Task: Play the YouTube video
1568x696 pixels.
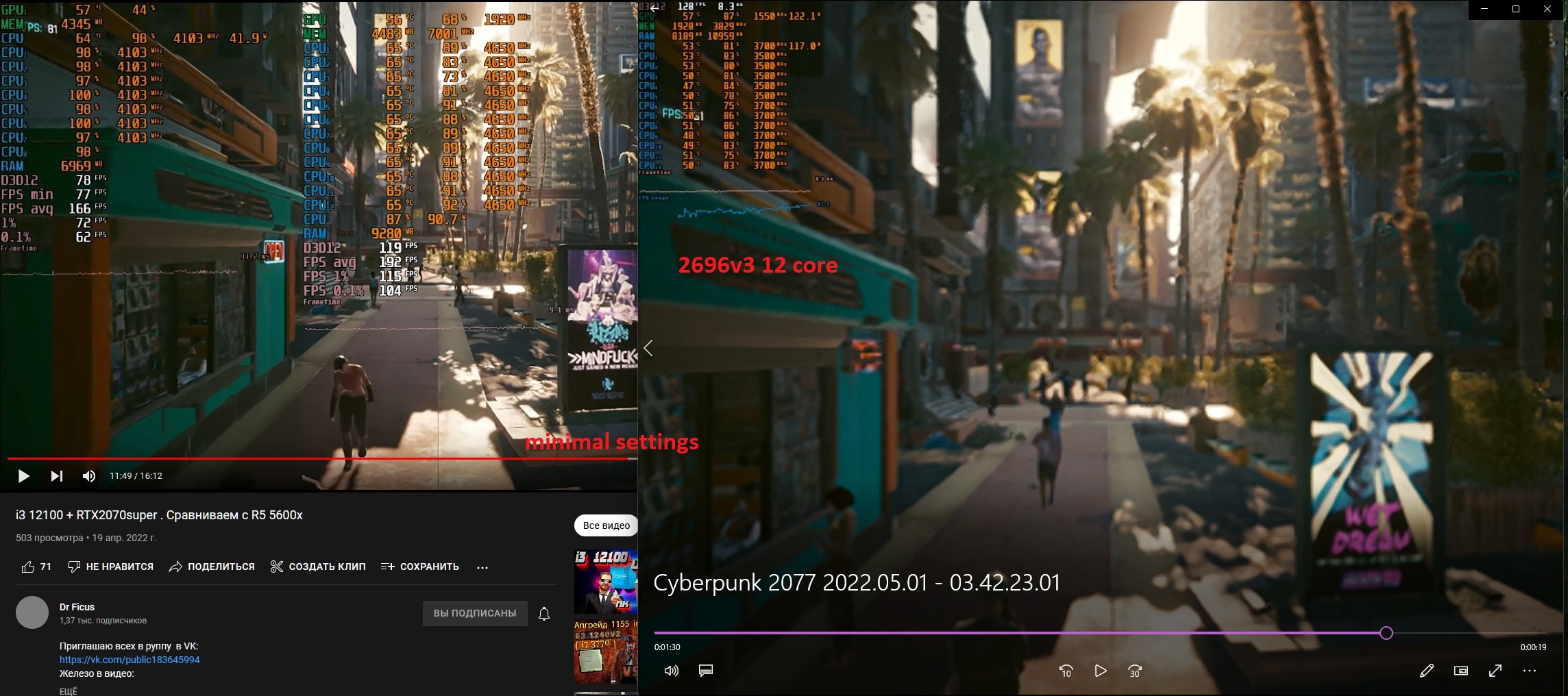Action: click(24, 476)
